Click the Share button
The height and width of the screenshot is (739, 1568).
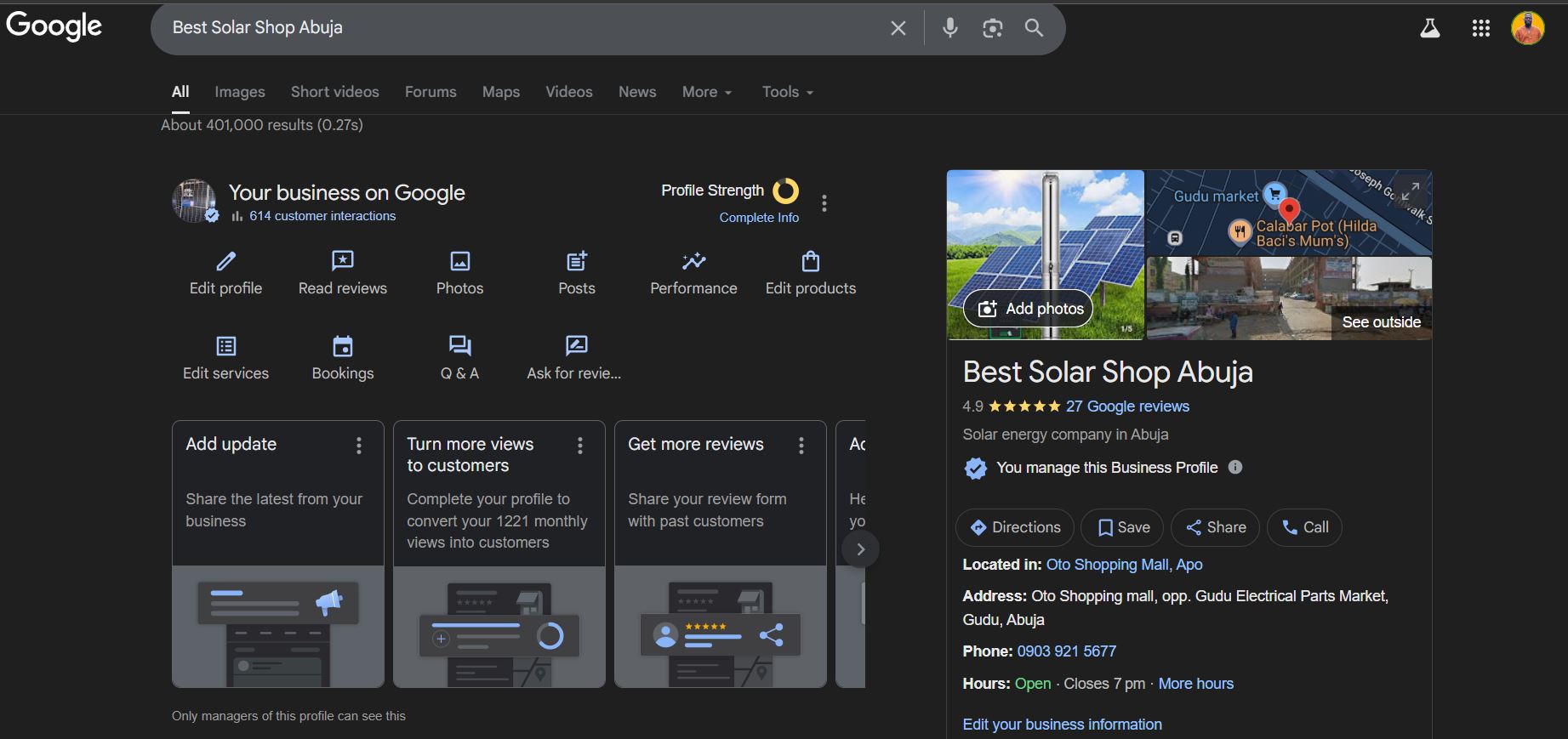point(1216,527)
